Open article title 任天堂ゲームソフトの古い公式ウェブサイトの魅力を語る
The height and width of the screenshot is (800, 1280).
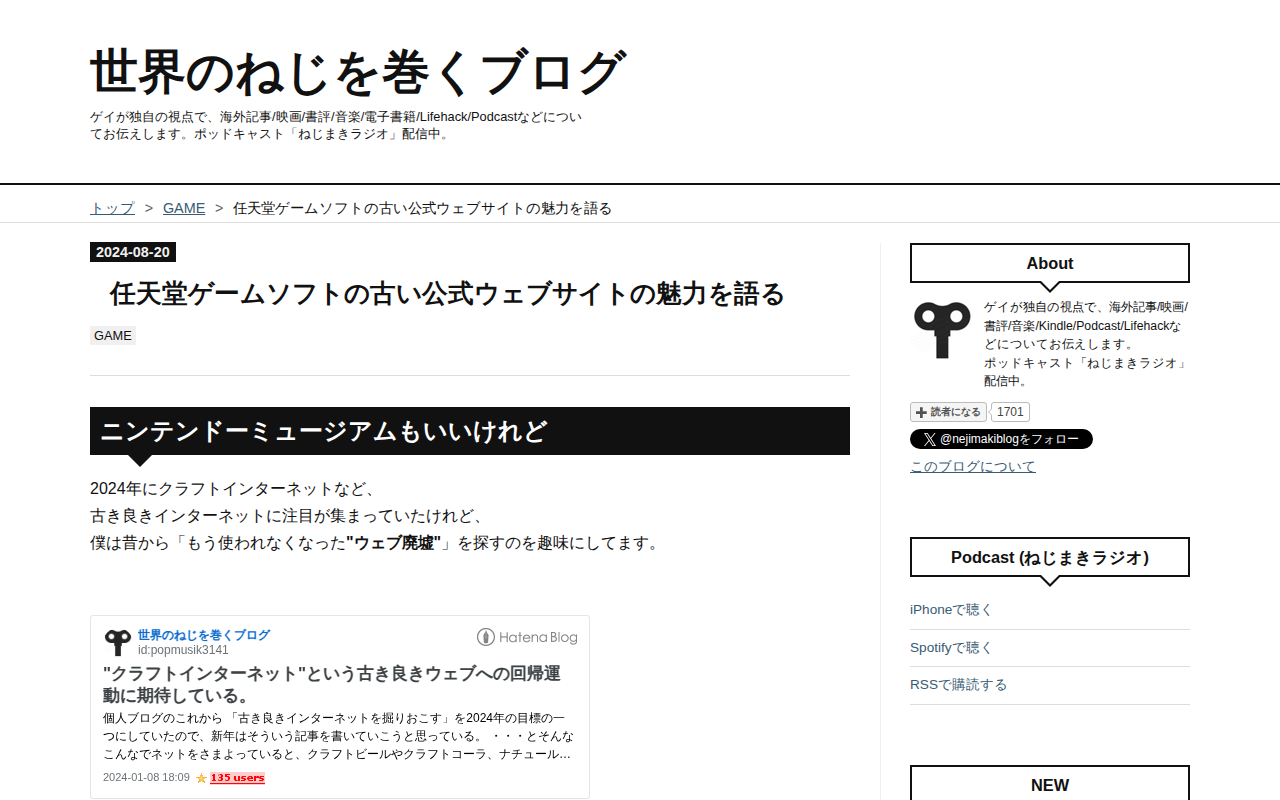tap(447, 294)
